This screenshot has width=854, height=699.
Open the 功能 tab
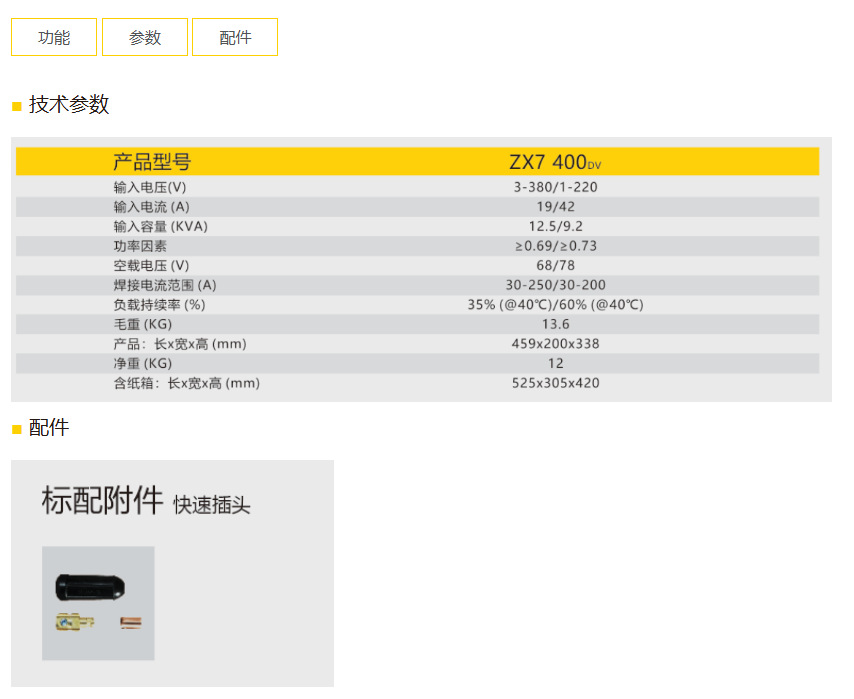[54, 37]
